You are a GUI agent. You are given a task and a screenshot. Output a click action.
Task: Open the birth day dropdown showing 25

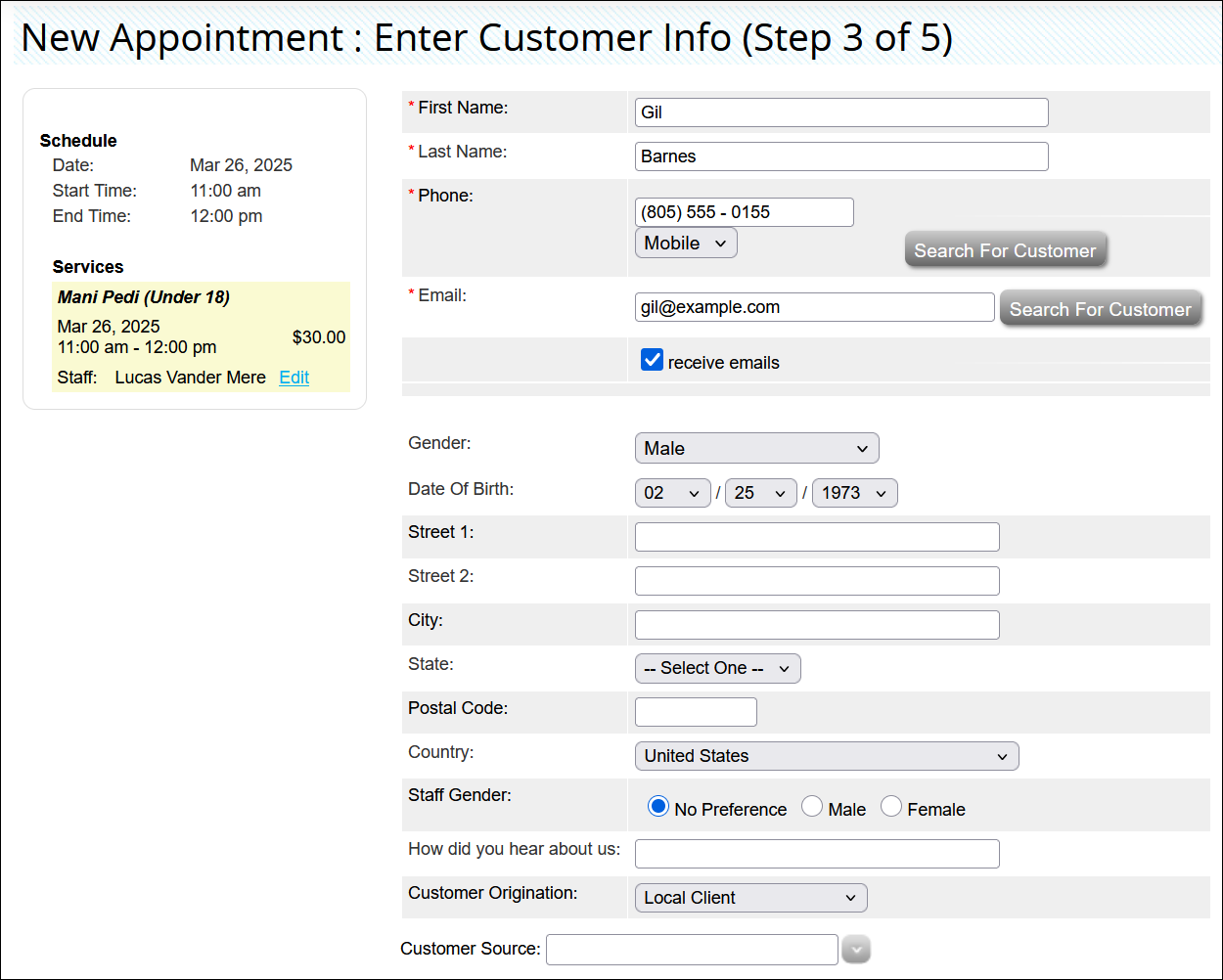[x=761, y=493]
